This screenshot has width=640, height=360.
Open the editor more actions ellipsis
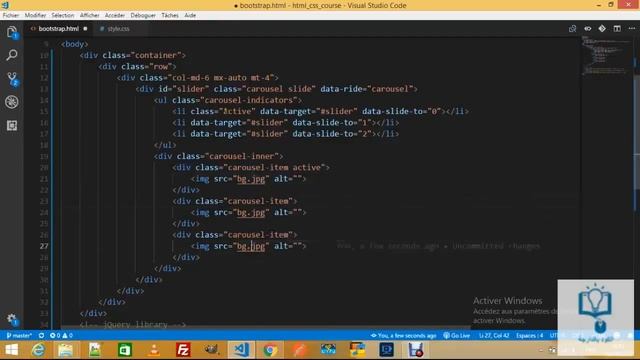[632, 29]
